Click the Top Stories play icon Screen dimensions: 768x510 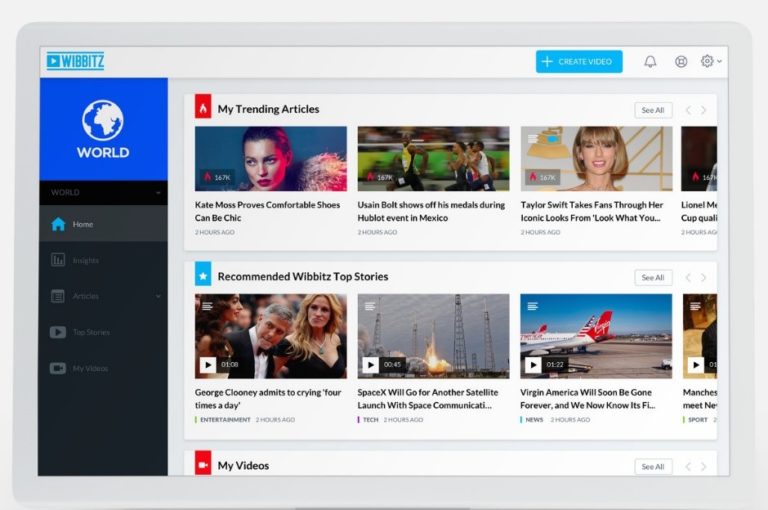pos(58,332)
